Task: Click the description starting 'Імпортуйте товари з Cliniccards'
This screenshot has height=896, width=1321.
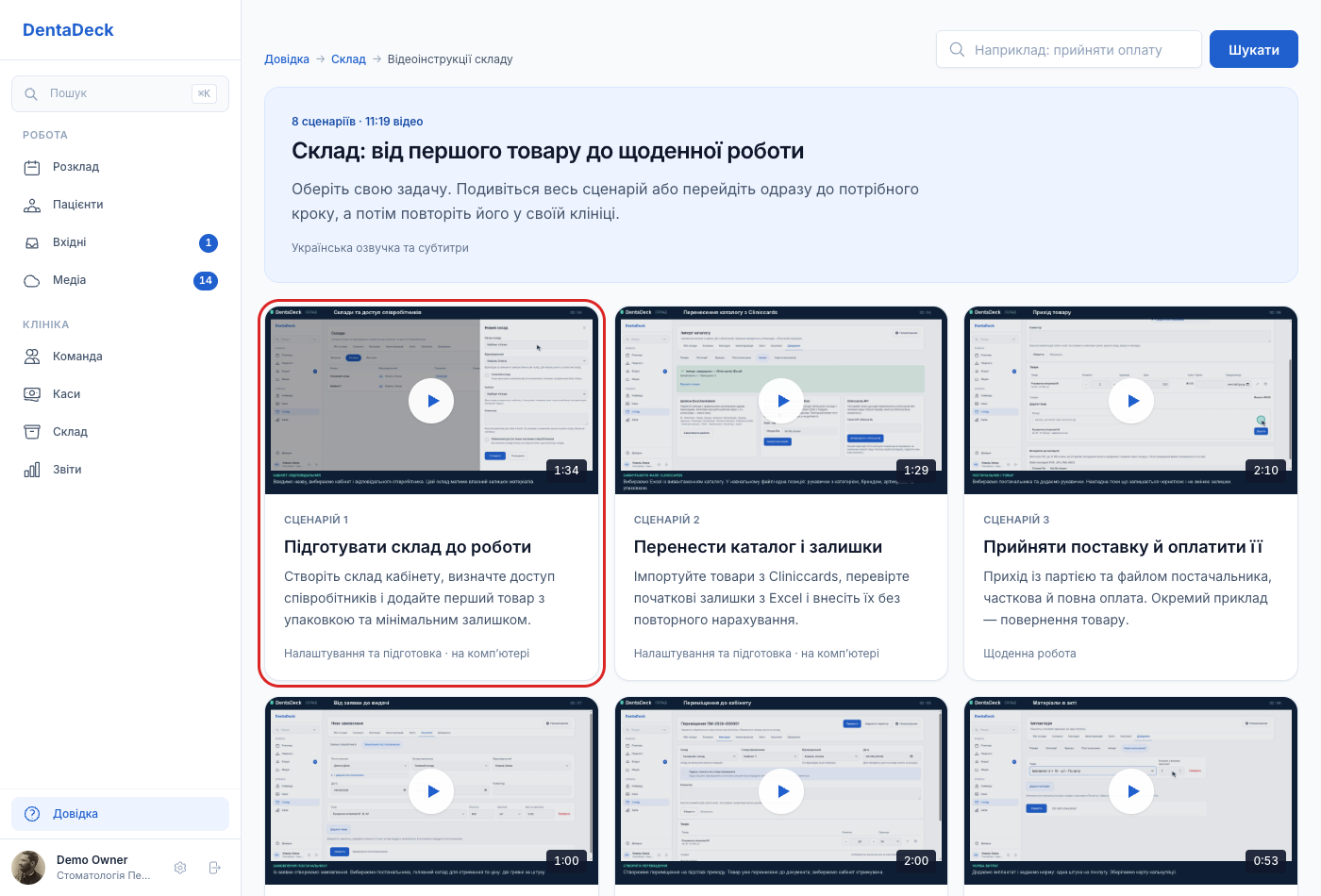Action: pyautogui.click(x=772, y=598)
